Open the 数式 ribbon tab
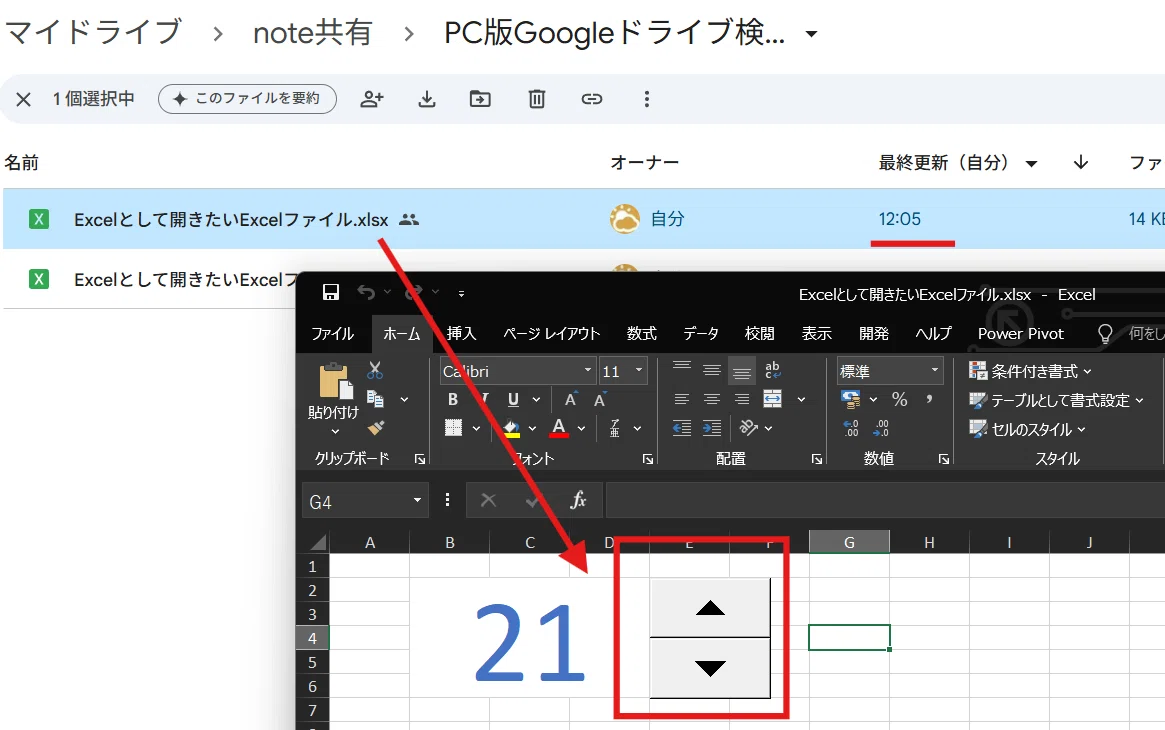The image size is (1165, 730). 641,333
